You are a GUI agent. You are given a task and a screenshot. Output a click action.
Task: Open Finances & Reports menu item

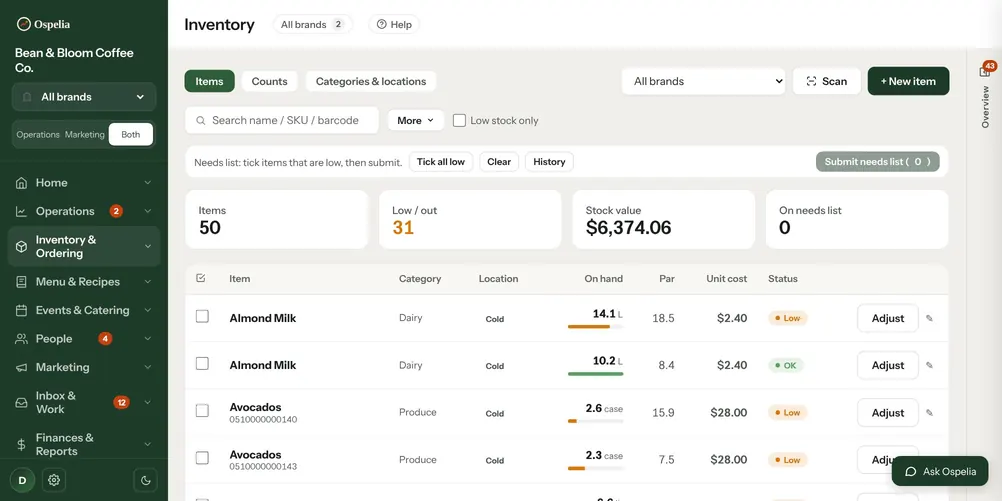point(84,445)
